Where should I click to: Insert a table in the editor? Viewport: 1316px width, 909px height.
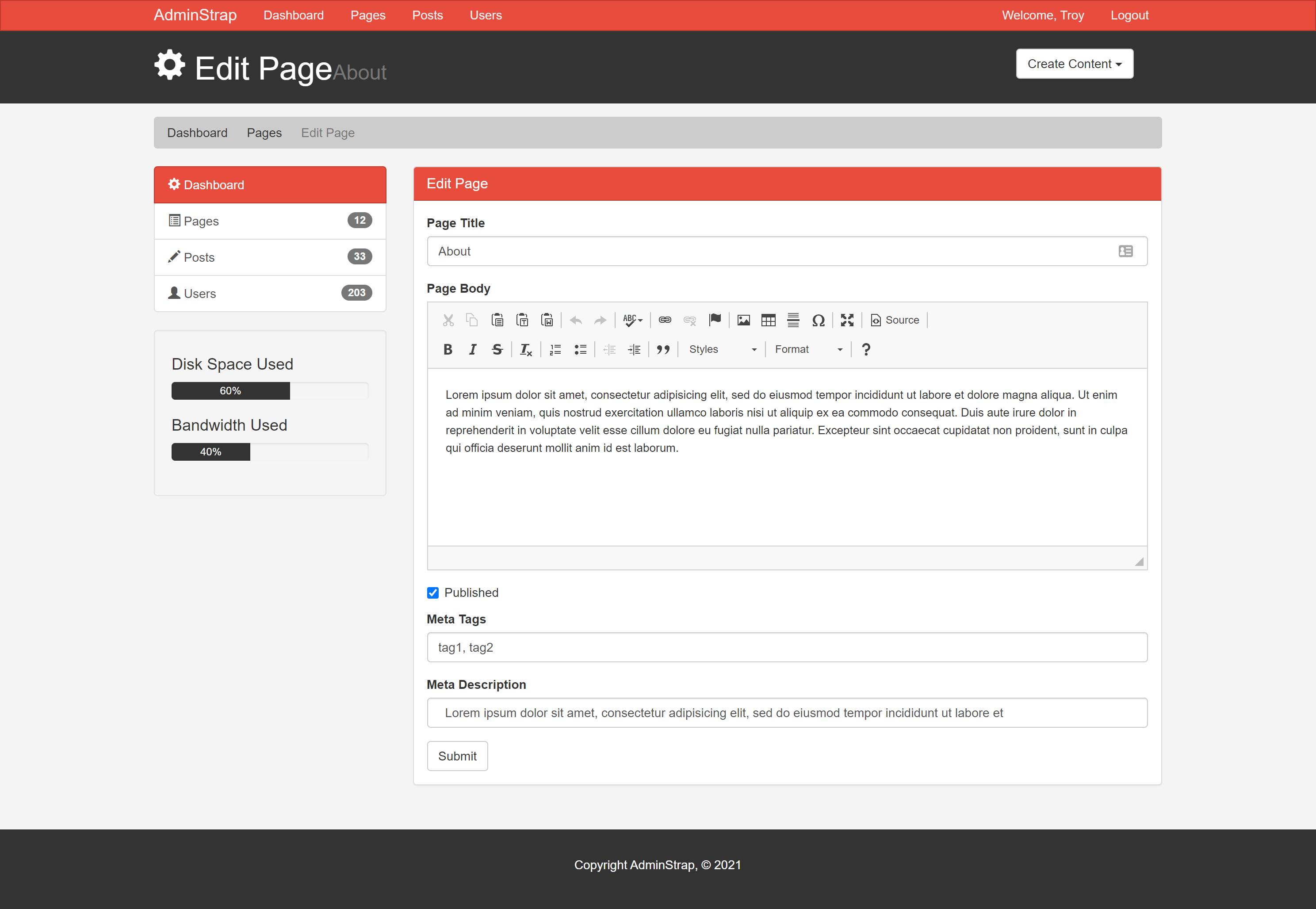(x=768, y=320)
